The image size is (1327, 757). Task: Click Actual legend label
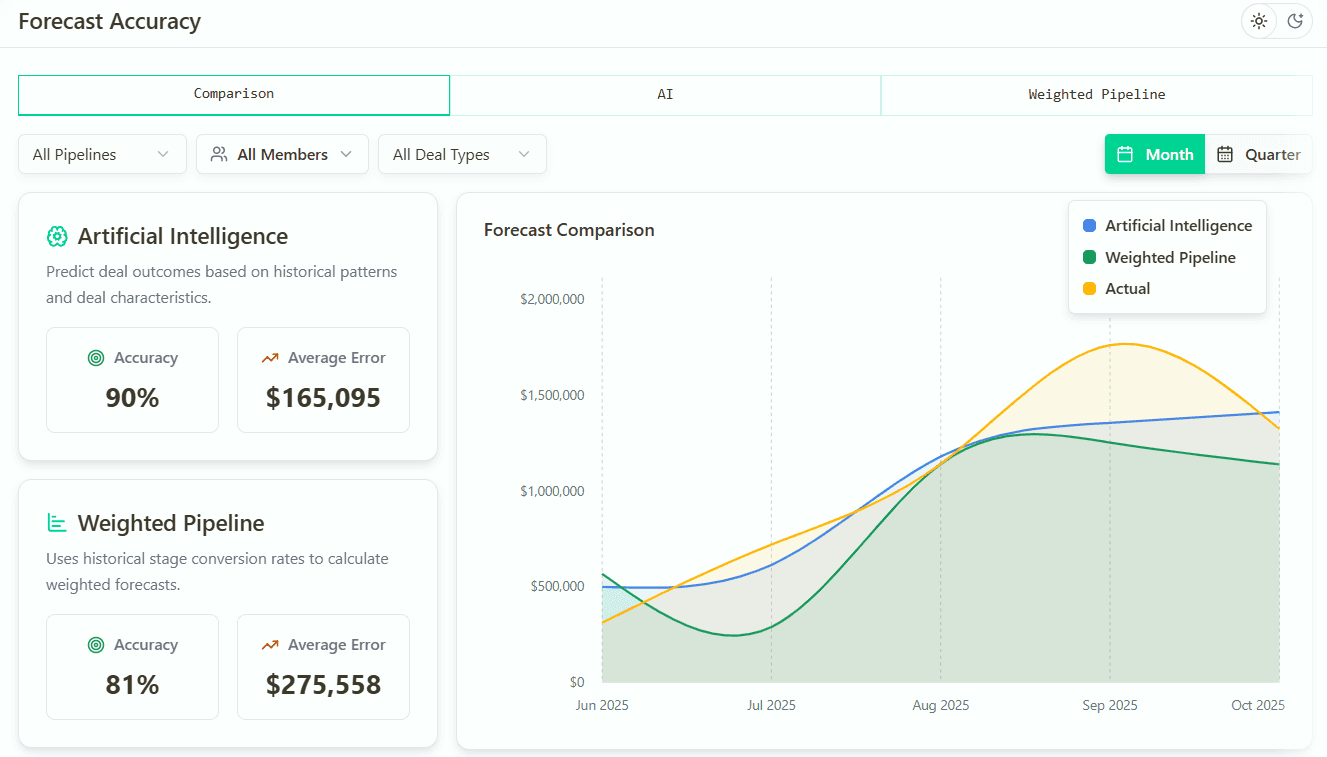(1128, 288)
